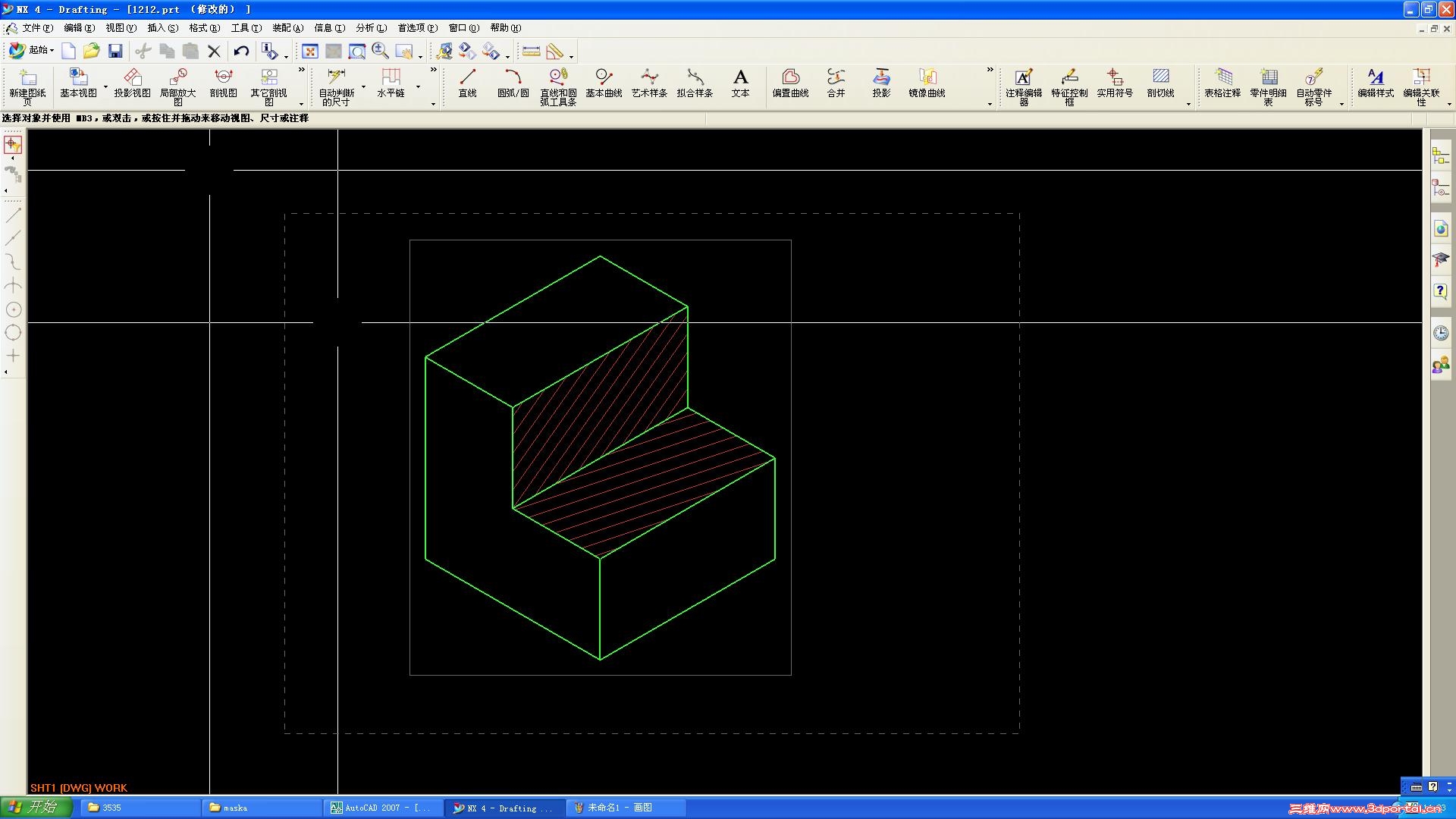Open the Part Navigator in the right sidebar
The height and width of the screenshot is (819, 1456).
[1440, 188]
